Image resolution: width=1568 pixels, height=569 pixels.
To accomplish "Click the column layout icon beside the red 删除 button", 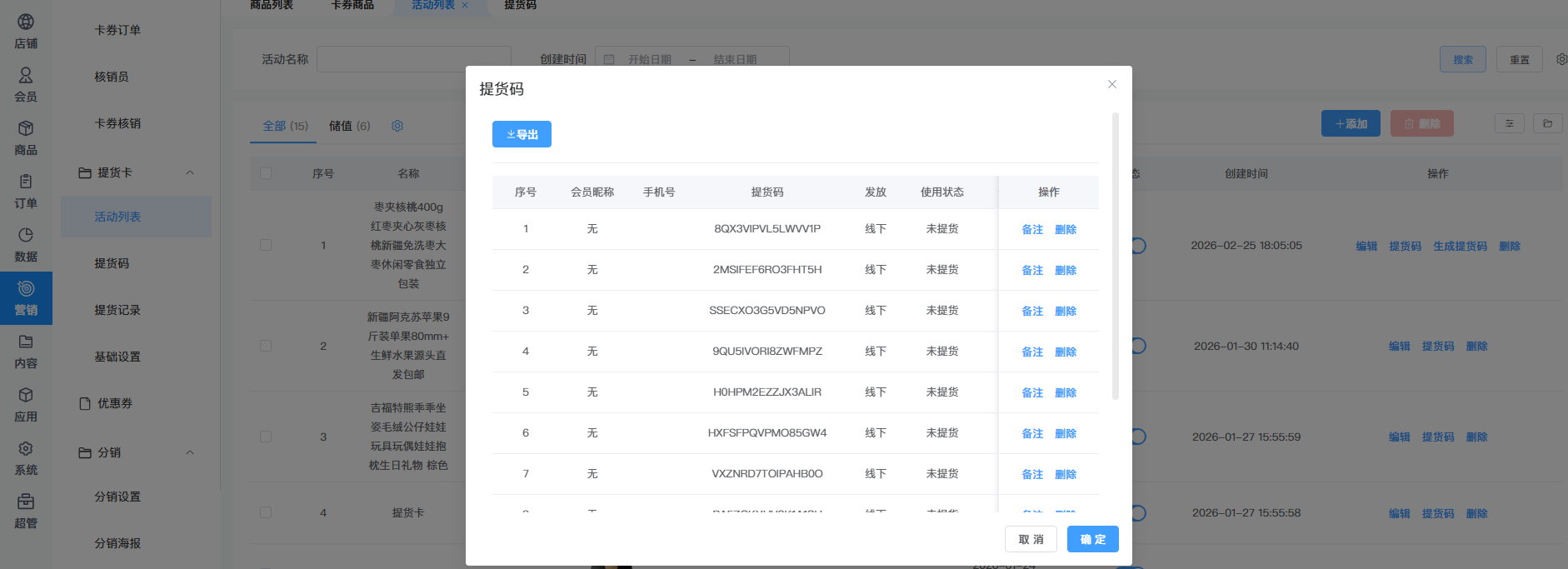I will click(1509, 123).
